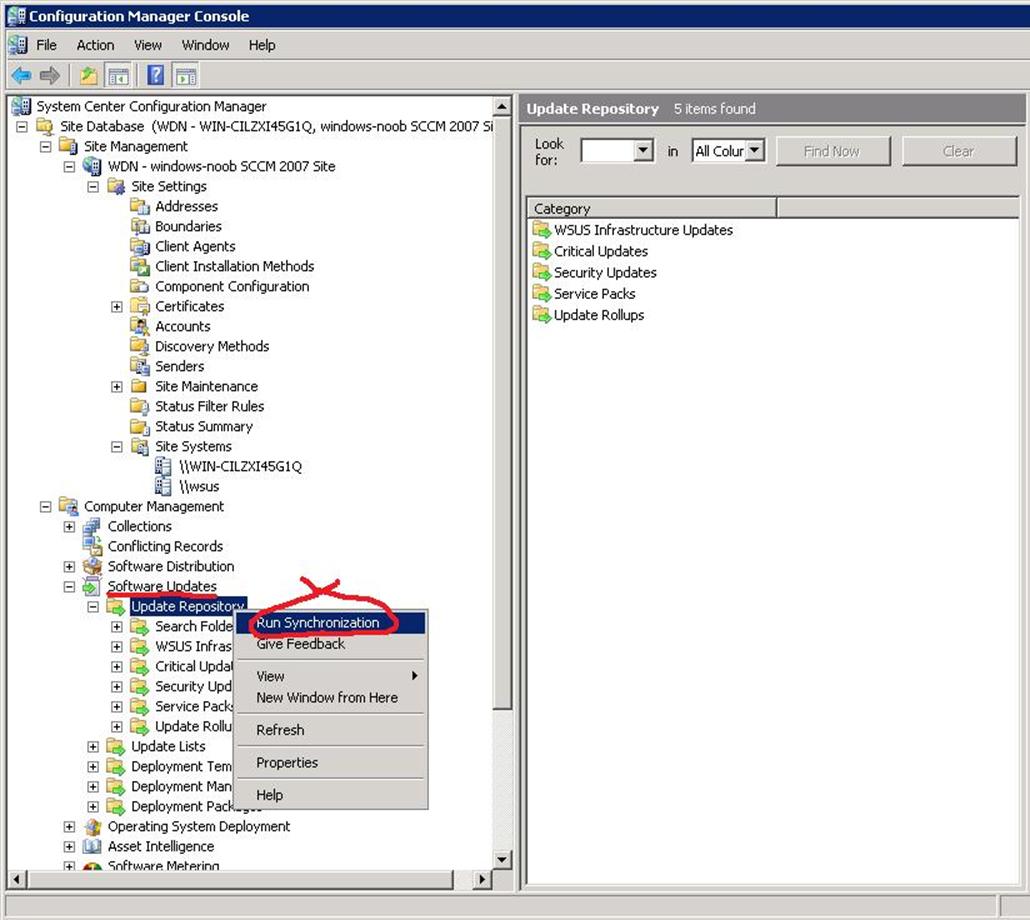Viewport: 1030px width, 920px height.
Task: Click the Forward arrow toolbar icon
Action: (50, 76)
